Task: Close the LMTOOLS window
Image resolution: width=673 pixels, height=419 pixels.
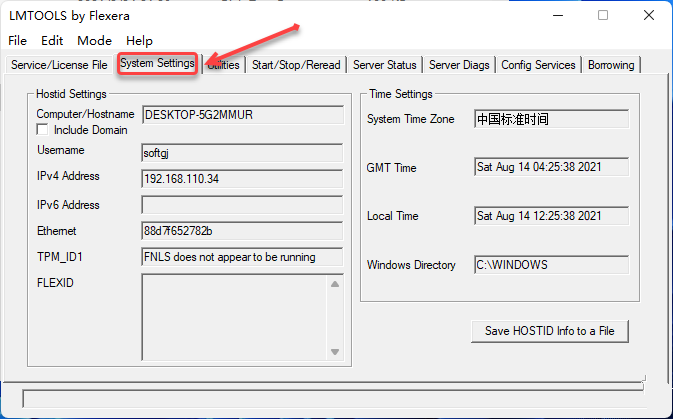Action: (649, 15)
